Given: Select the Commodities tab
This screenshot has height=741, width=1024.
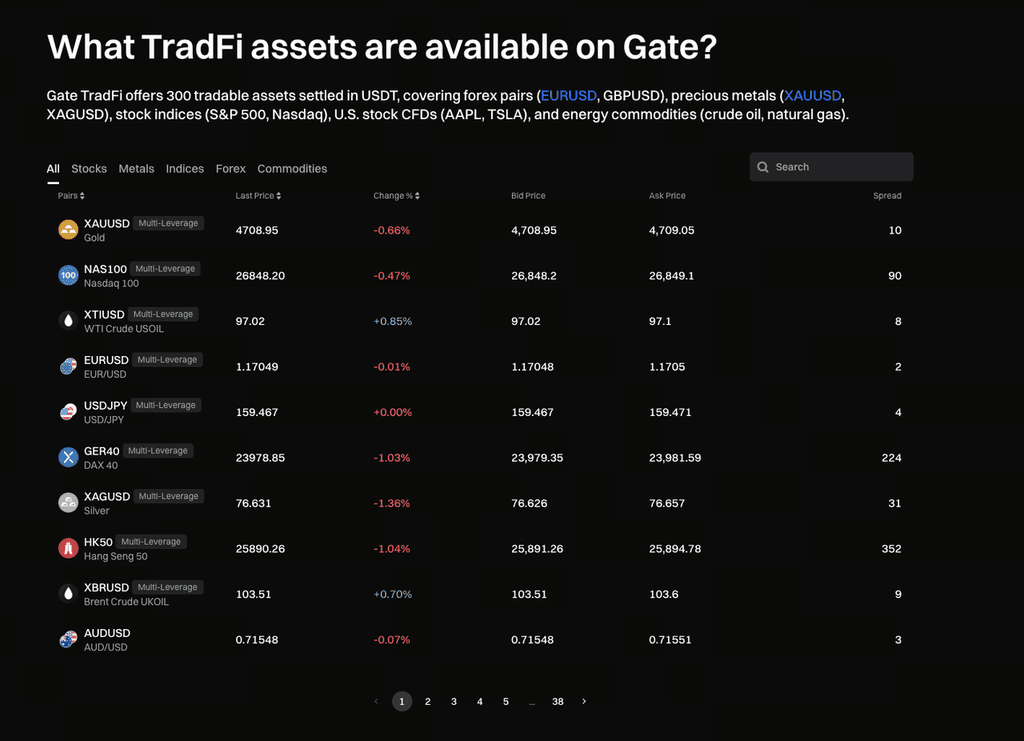Looking at the screenshot, I should click(x=292, y=168).
